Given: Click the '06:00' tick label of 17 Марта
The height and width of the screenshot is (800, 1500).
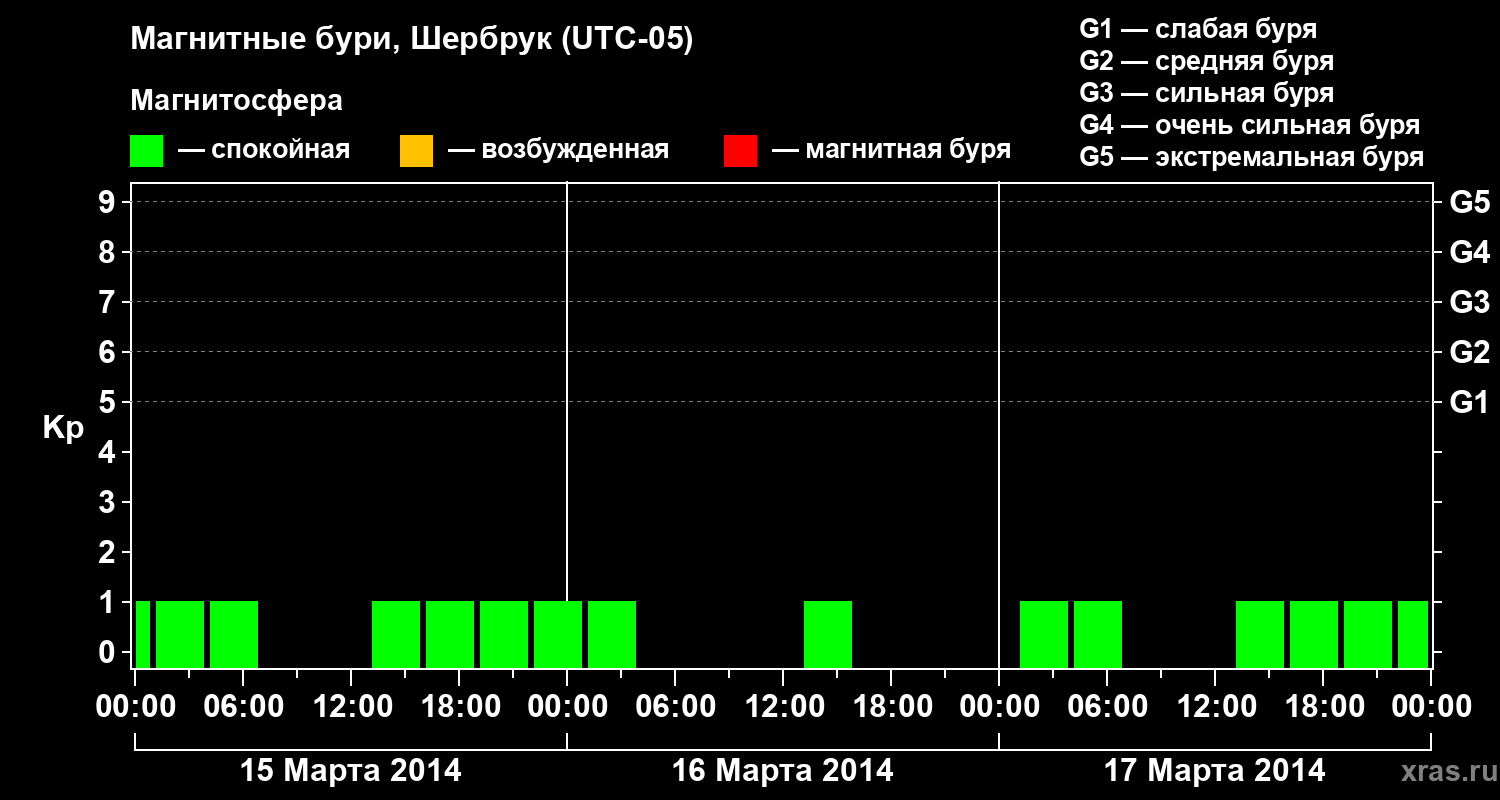Looking at the screenshot, I should [1107, 707].
